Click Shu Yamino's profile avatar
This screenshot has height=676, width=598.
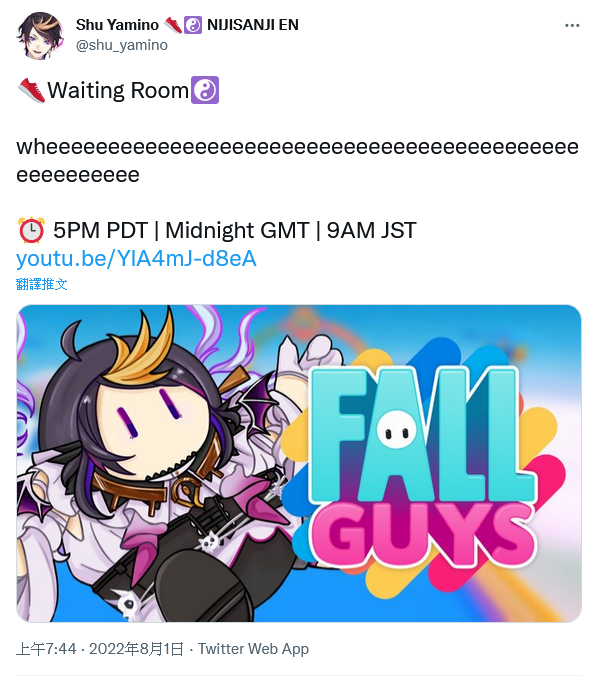[40, 36]
